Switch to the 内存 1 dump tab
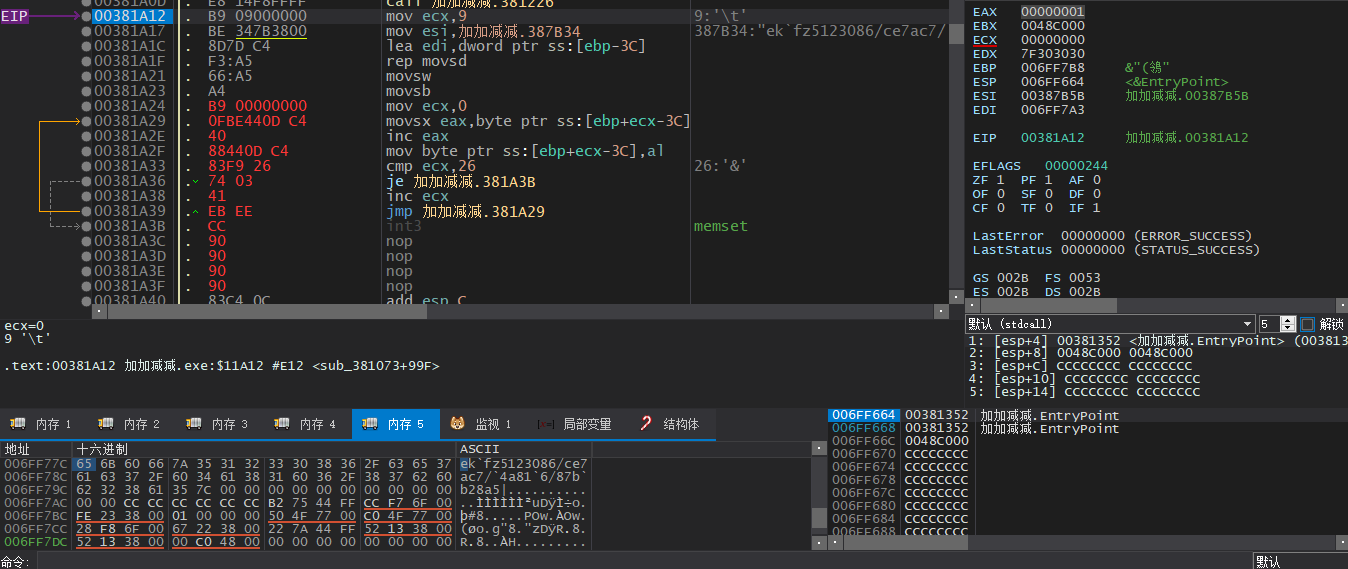 [43, 424]
